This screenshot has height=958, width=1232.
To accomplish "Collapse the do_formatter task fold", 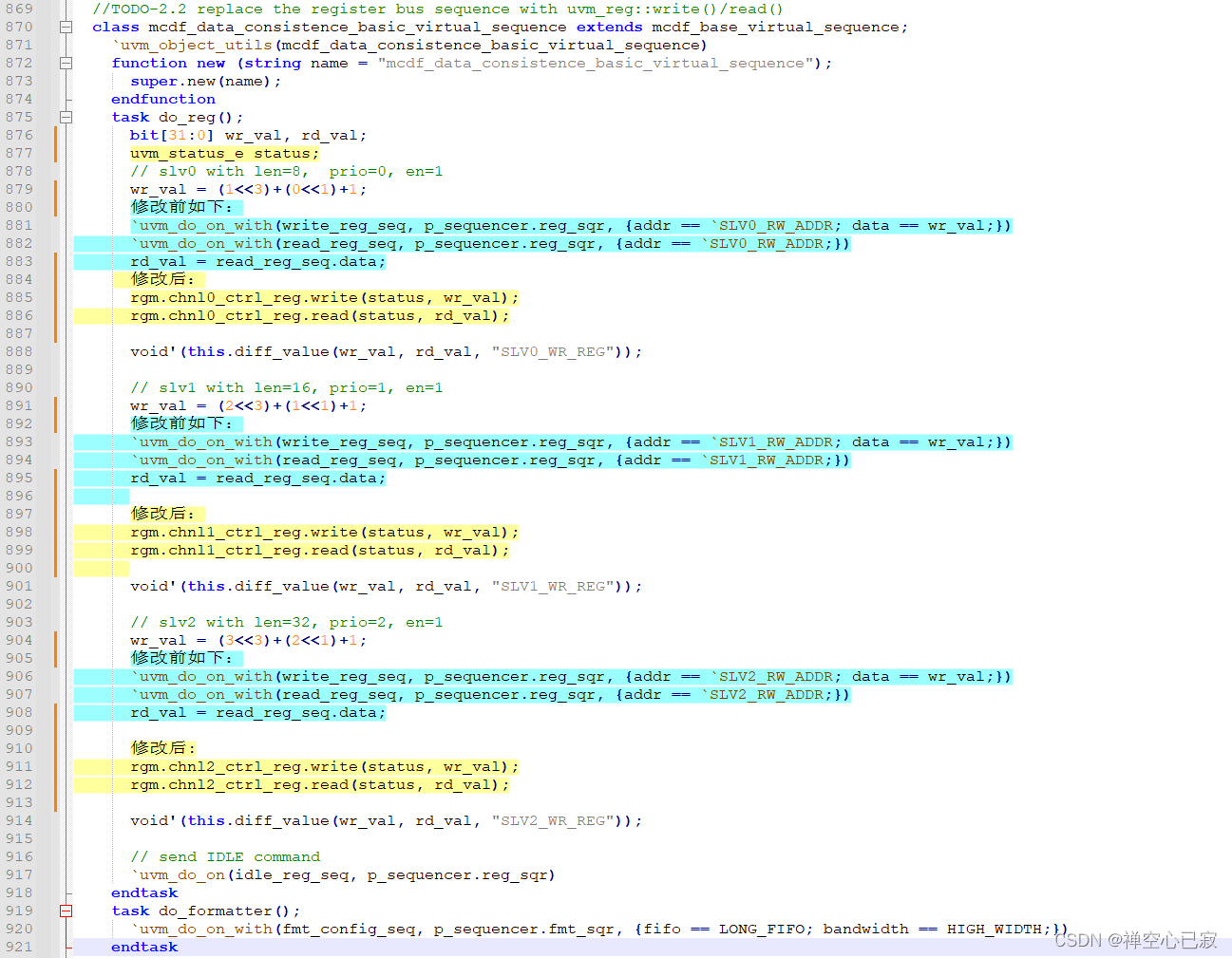I will click(64, 911).
